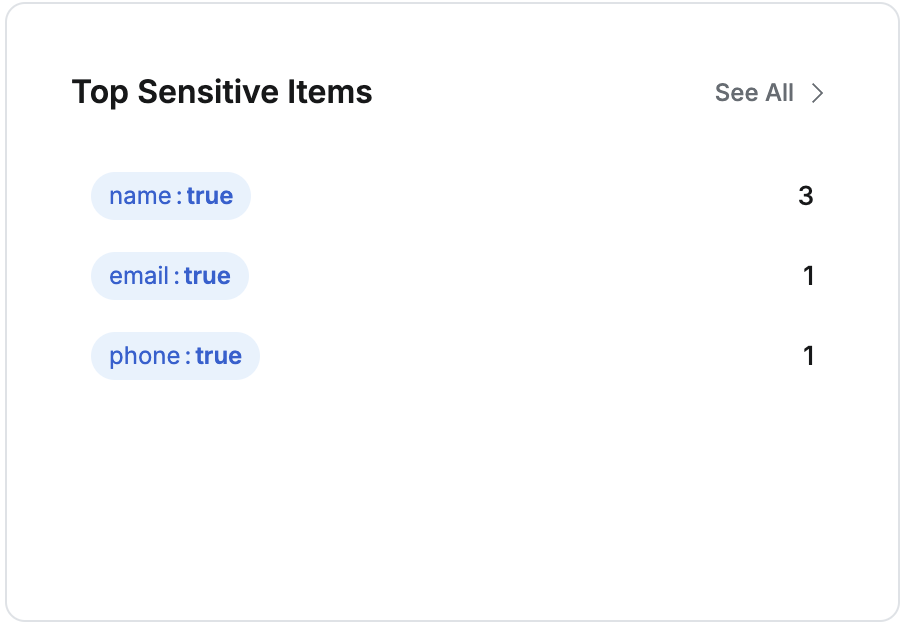
Task: Select the email:true tag
Action: [x=170, y=276]
